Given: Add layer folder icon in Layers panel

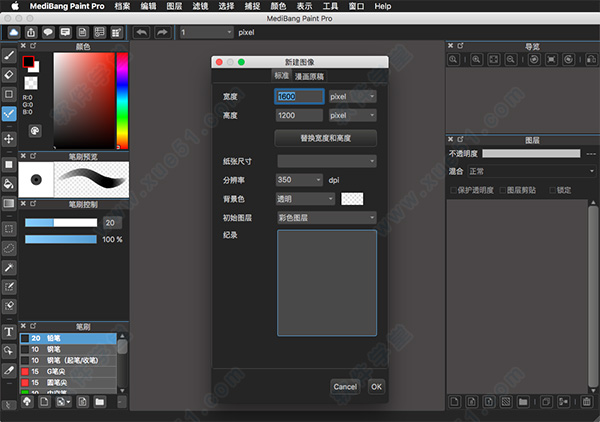Looking at the screenshot, I should tap(523, 402).
